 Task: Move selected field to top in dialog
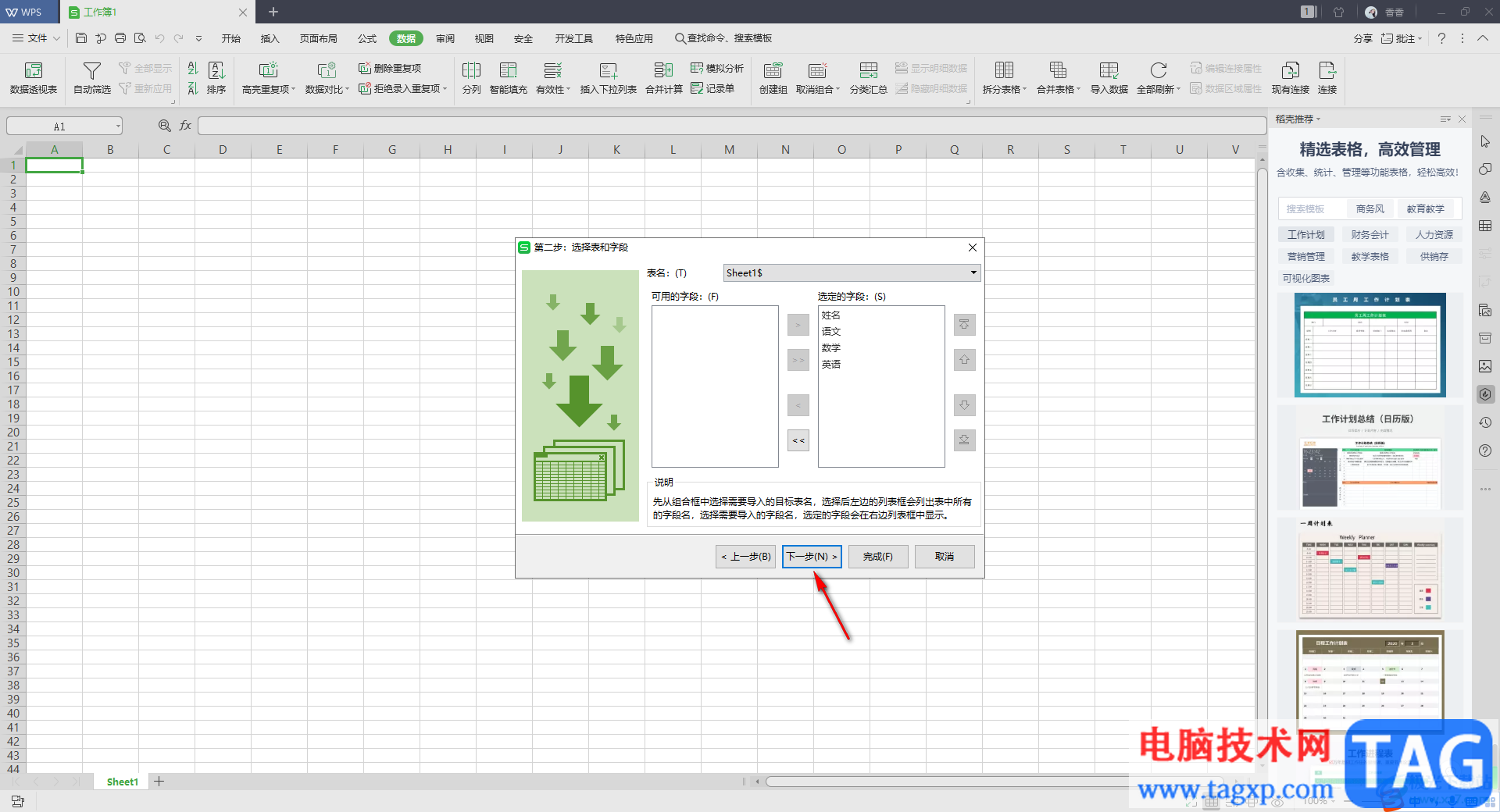964,325
